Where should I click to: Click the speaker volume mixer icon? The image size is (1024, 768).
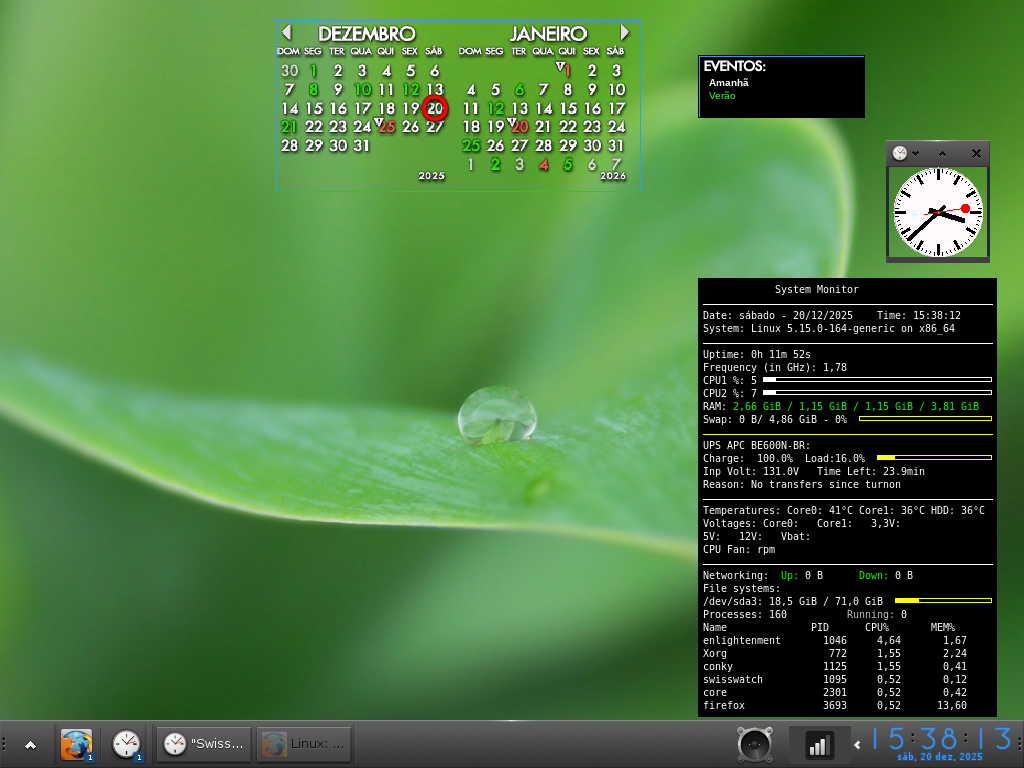pyautogui.click(x=754, y=744)
